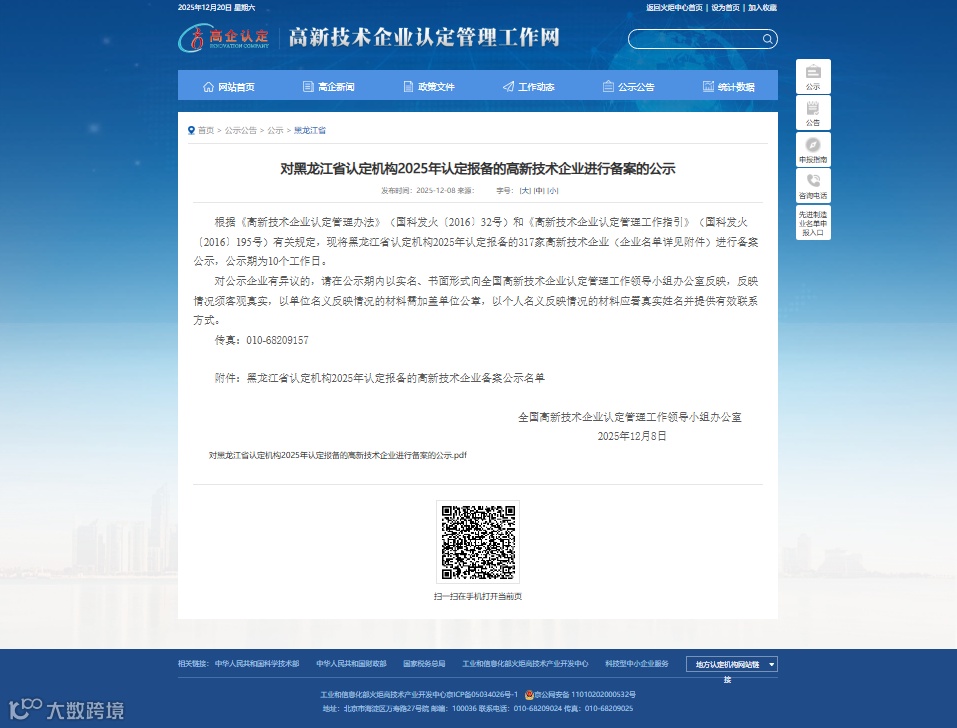Set font size to 大

(x=525, y=190)
